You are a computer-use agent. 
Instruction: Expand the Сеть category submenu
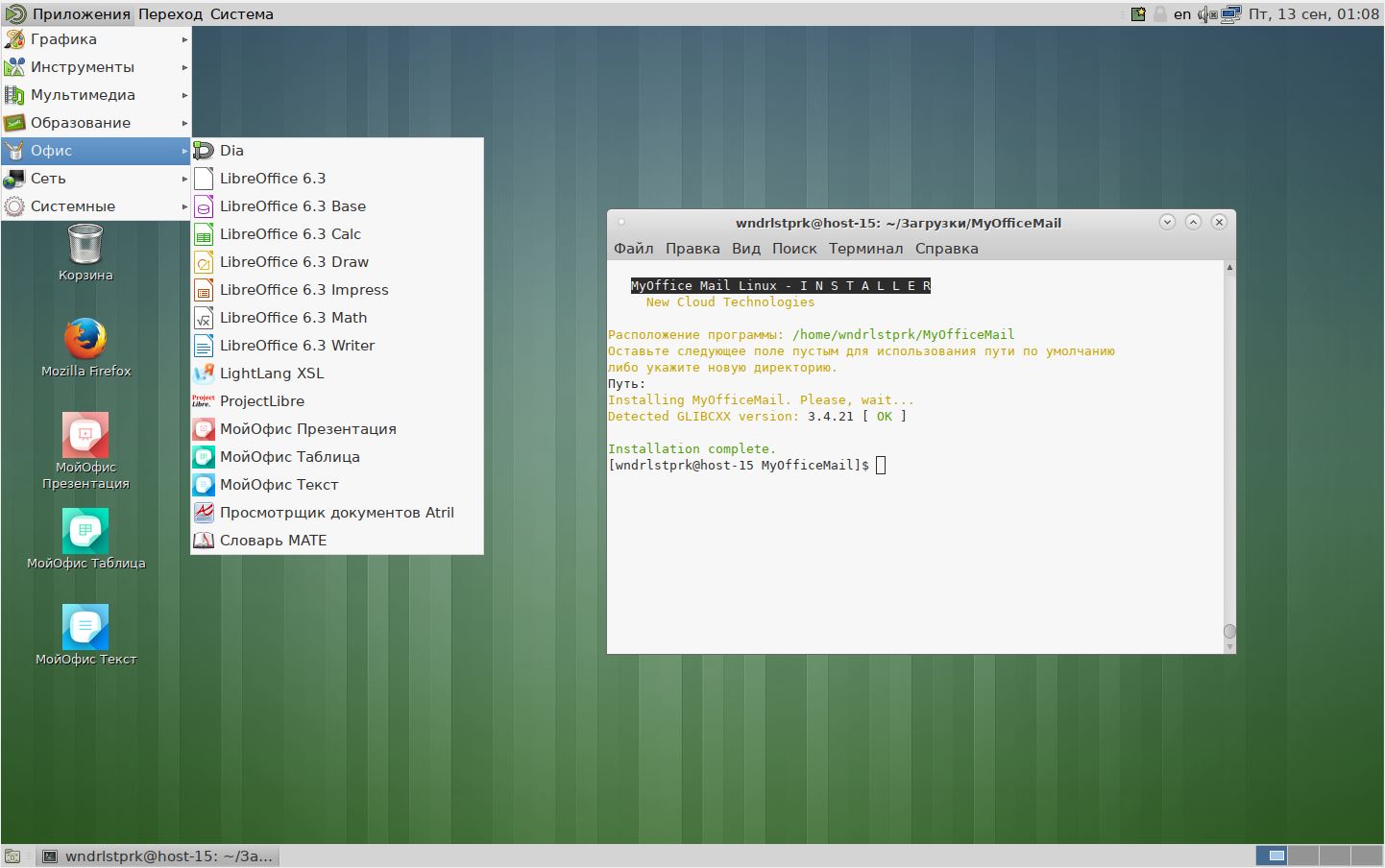point(96,179)
